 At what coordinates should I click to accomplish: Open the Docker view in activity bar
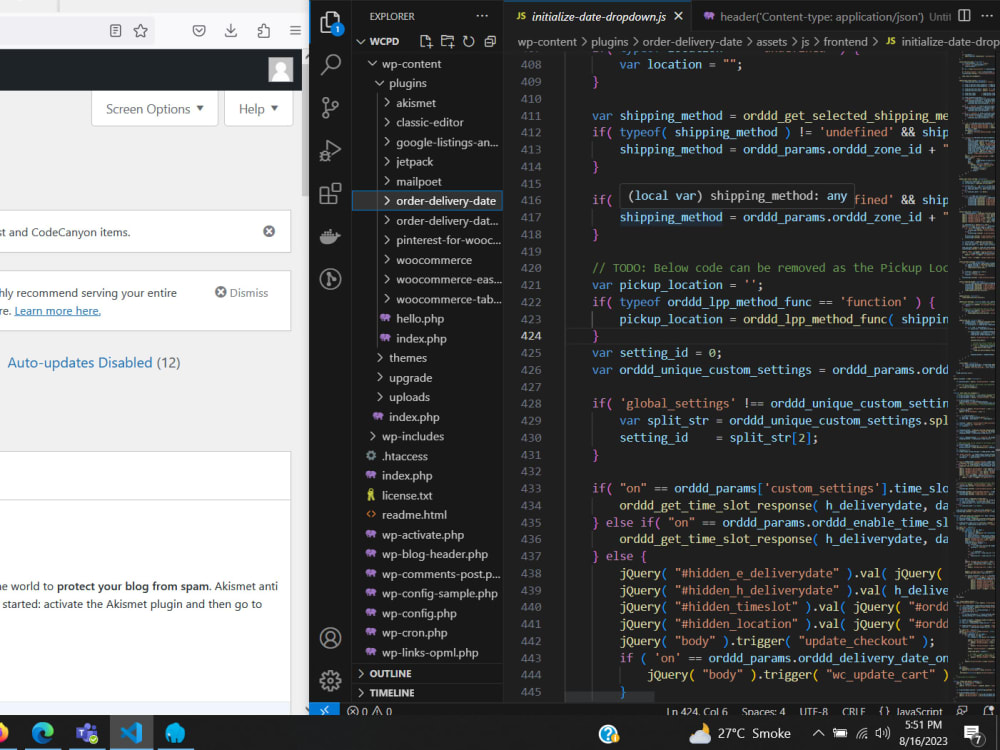point(331,237)
